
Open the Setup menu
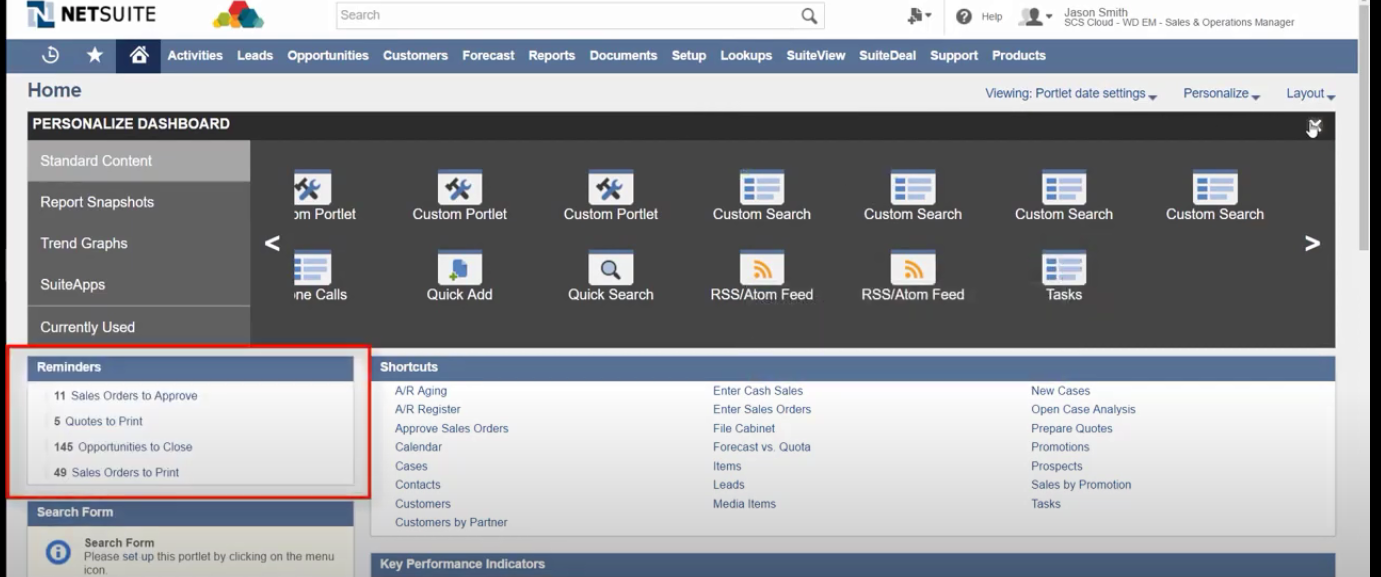[x=689, y=56]
